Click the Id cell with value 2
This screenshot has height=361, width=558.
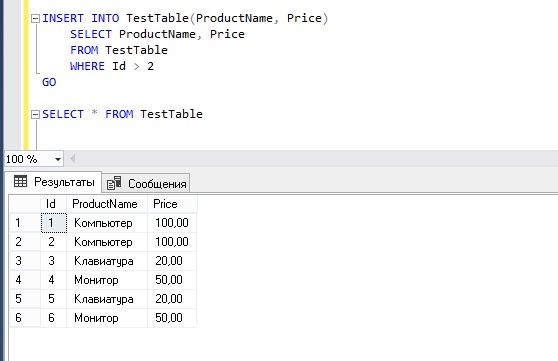[x=53, y=242]
